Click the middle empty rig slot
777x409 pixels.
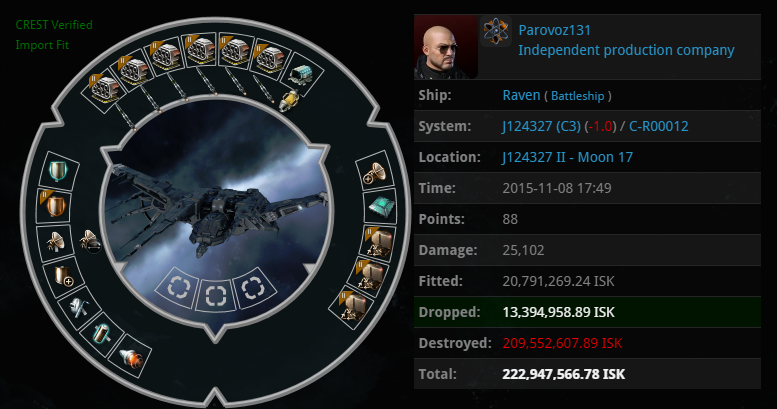pyautogui.click(x=216, y=296)
